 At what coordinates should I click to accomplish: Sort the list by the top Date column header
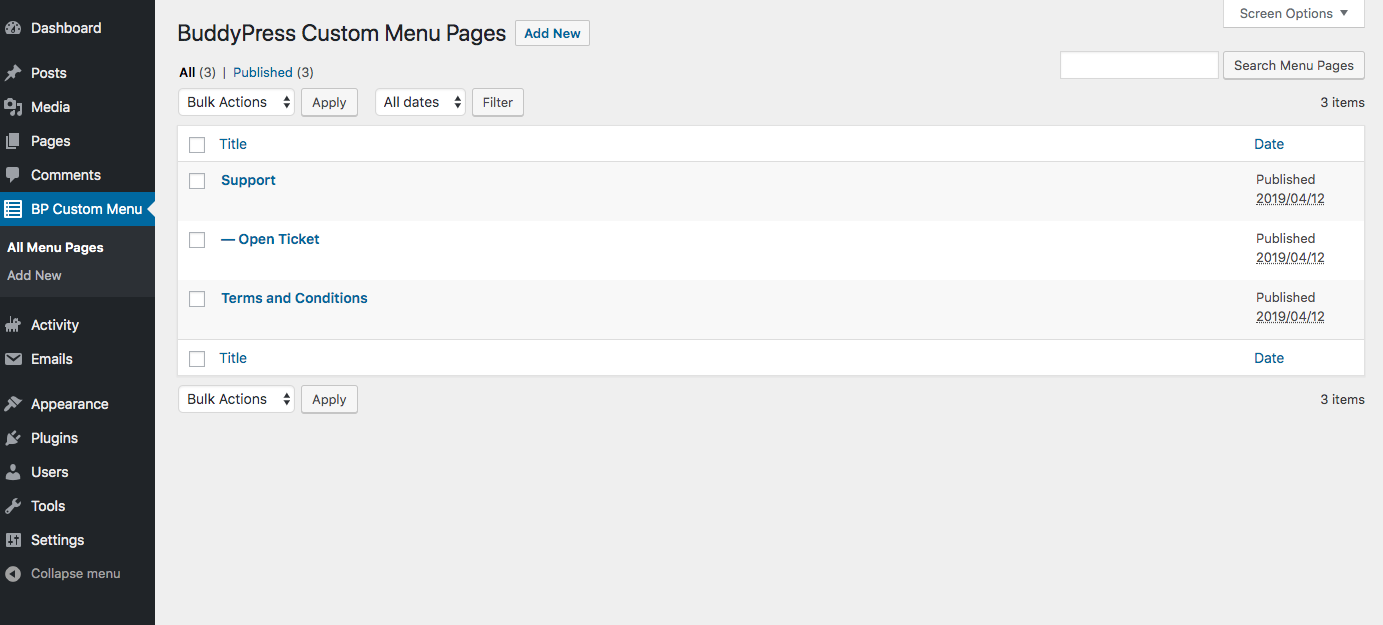pyautogui.click(x=1268, y=144)
